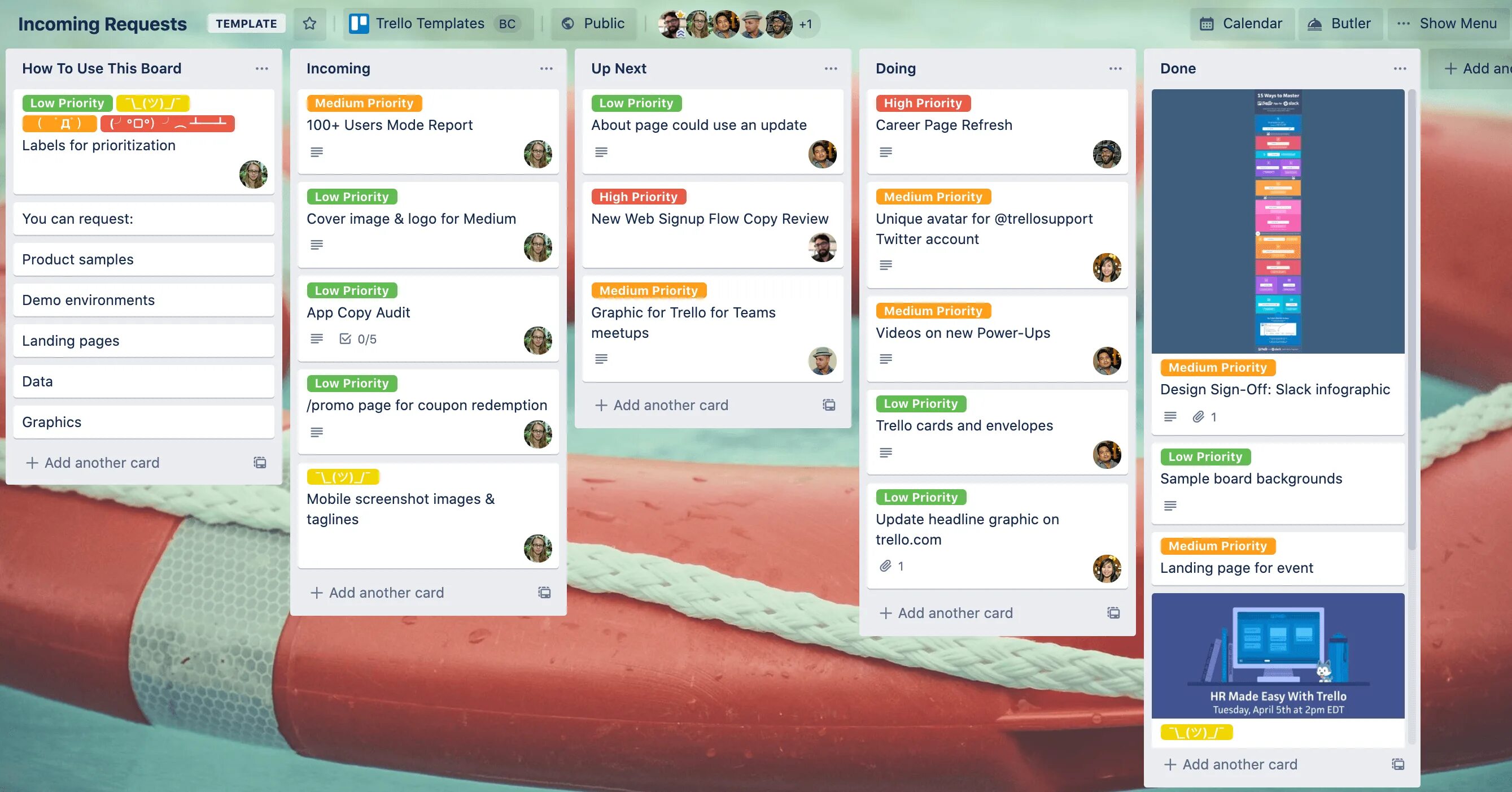Click the three-dot menu on Incoming list

coord(546,68)
